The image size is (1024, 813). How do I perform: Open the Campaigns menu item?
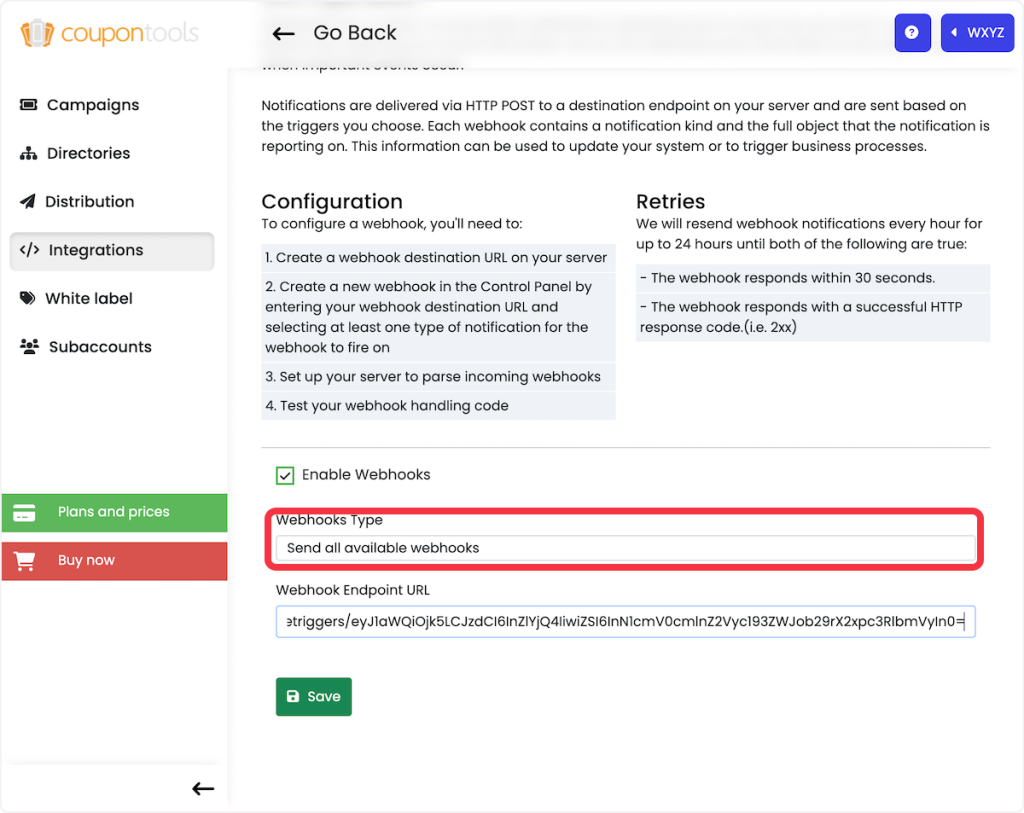[x=92, y=105]
